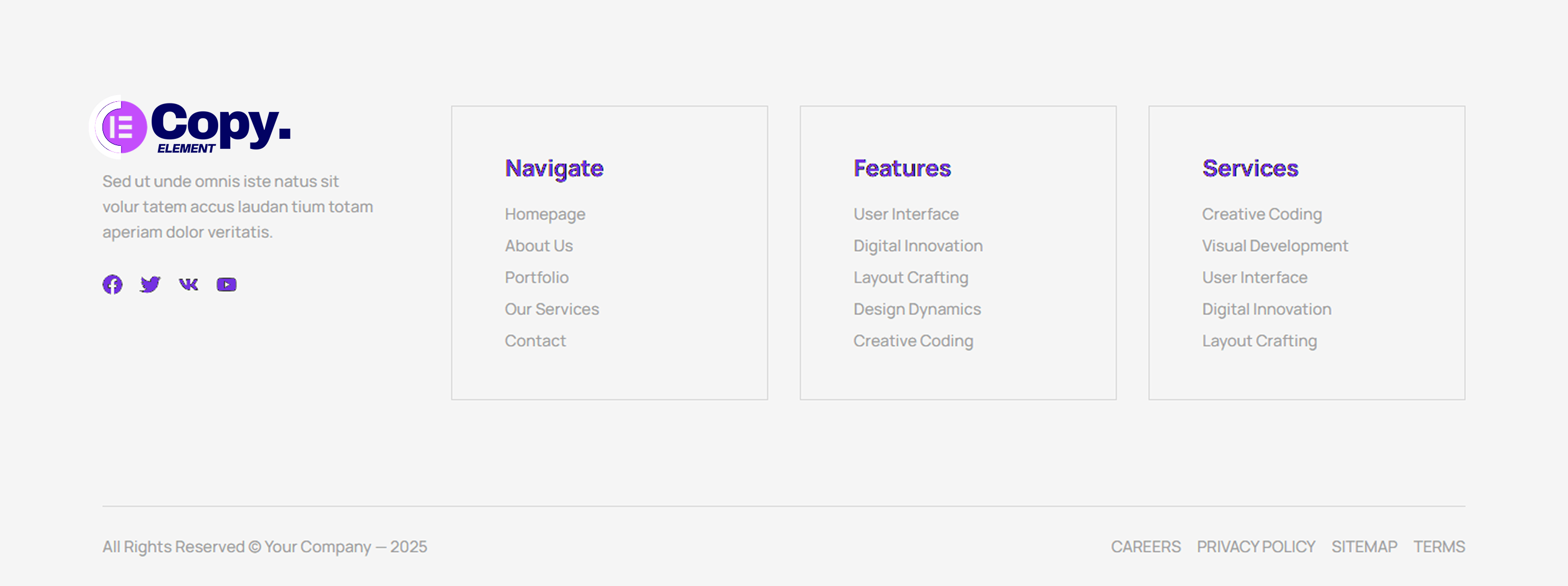Open the VK social media icon
Image resolution: width=1568 pixels, height=586 pixels.
point(188,283)
